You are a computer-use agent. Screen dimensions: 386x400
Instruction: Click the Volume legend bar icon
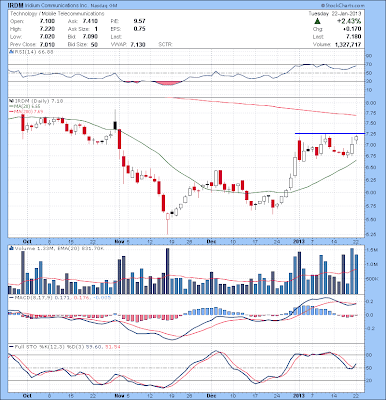10,249
